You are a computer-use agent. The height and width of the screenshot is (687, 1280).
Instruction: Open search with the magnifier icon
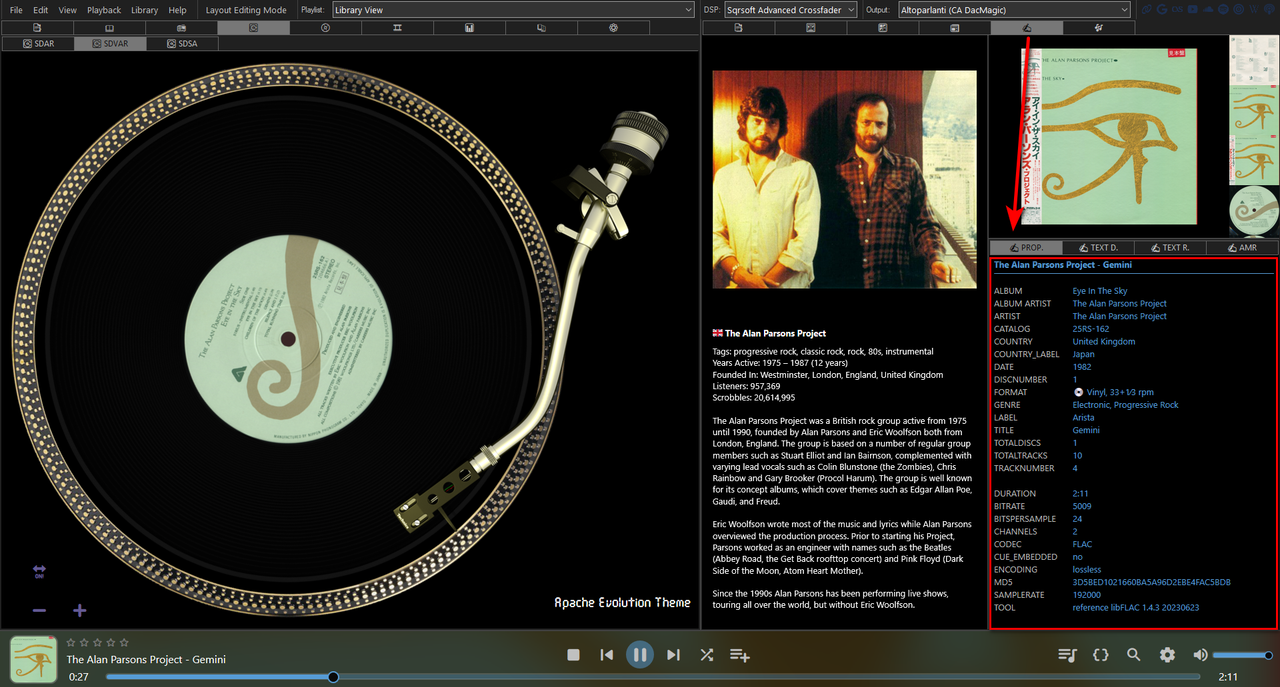click(x=1134, y=654)
